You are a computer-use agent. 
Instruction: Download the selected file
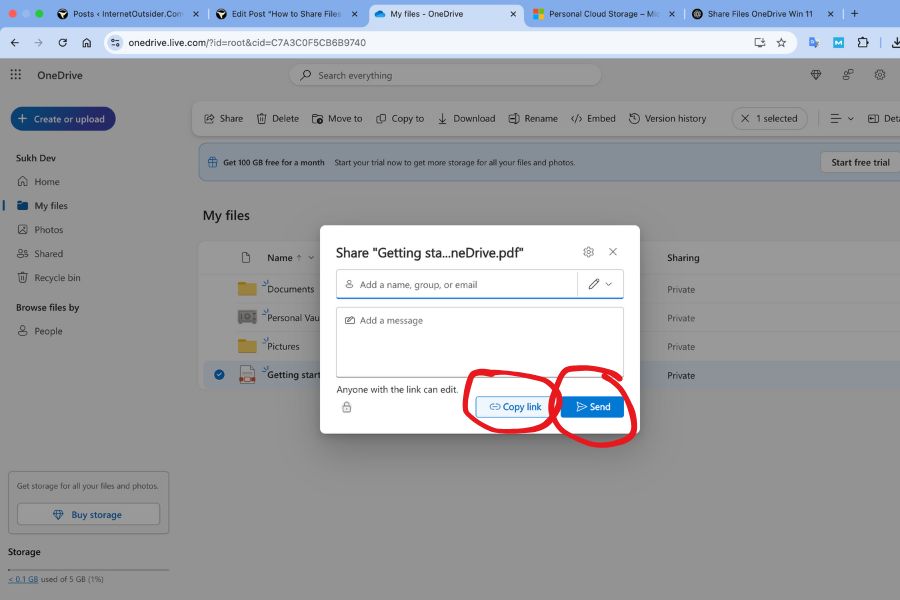467,119
